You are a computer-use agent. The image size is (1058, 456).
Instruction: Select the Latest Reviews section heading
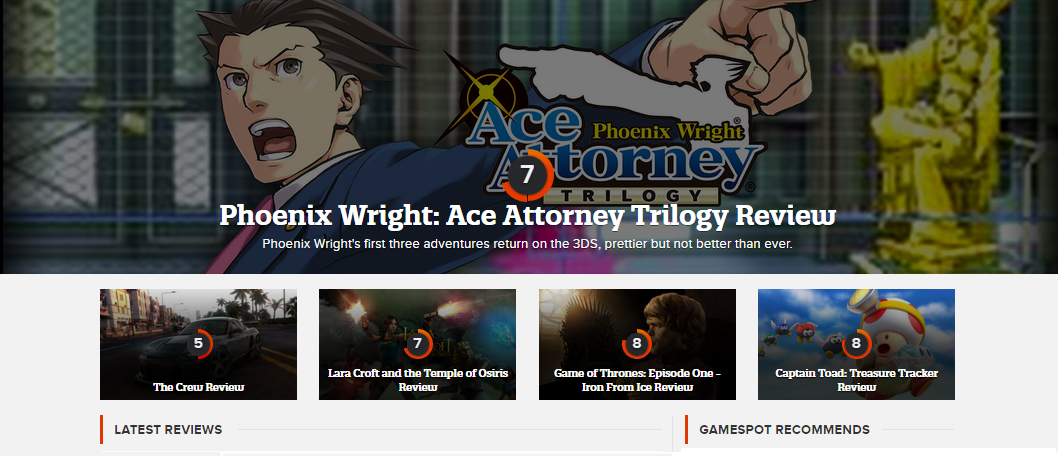coord(168,430)
